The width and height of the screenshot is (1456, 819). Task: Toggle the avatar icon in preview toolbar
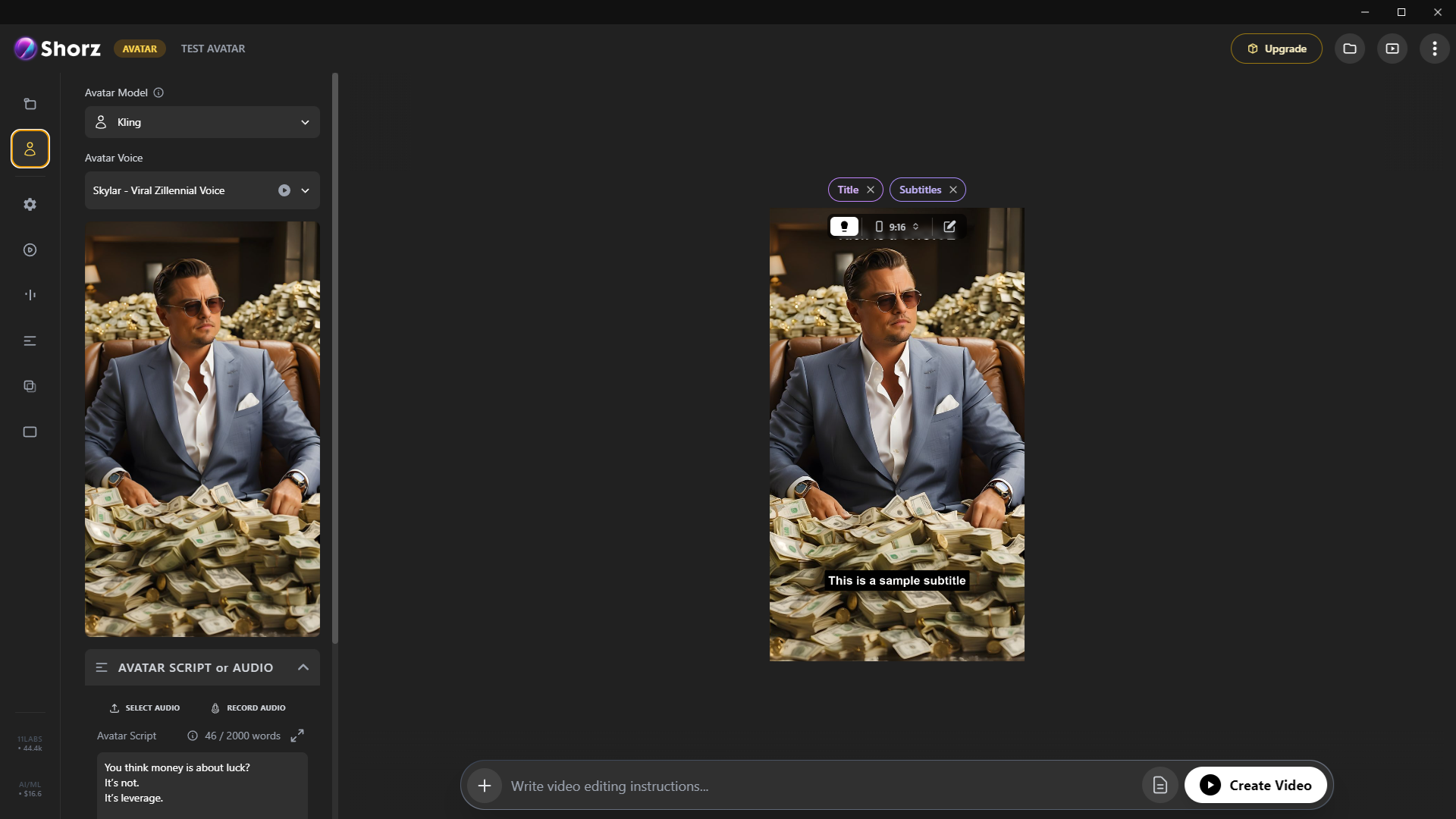(x=844, y=227)
